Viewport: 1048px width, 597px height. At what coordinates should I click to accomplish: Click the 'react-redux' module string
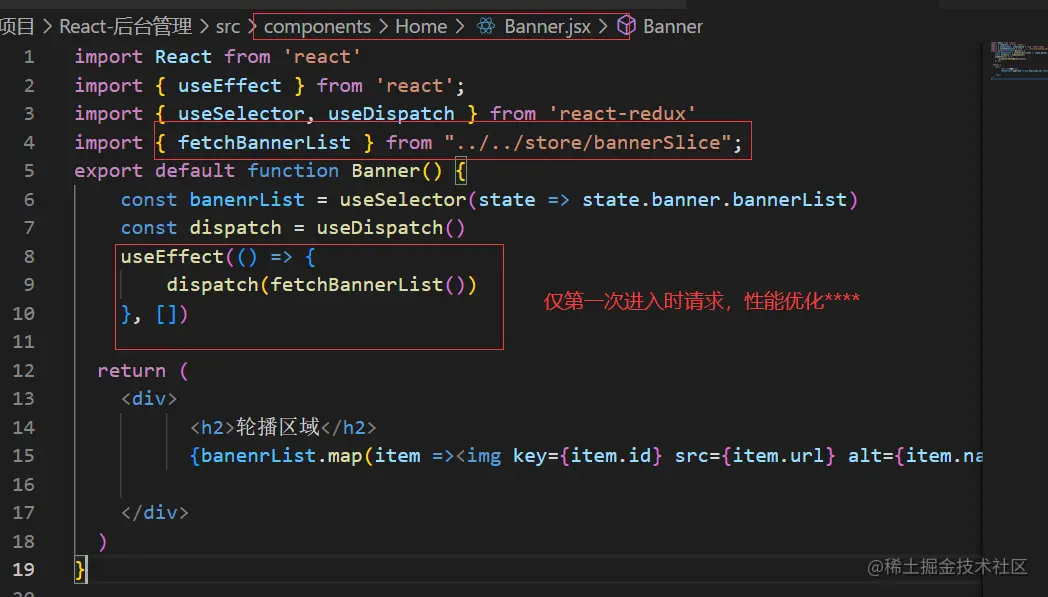tap(622, 114)
